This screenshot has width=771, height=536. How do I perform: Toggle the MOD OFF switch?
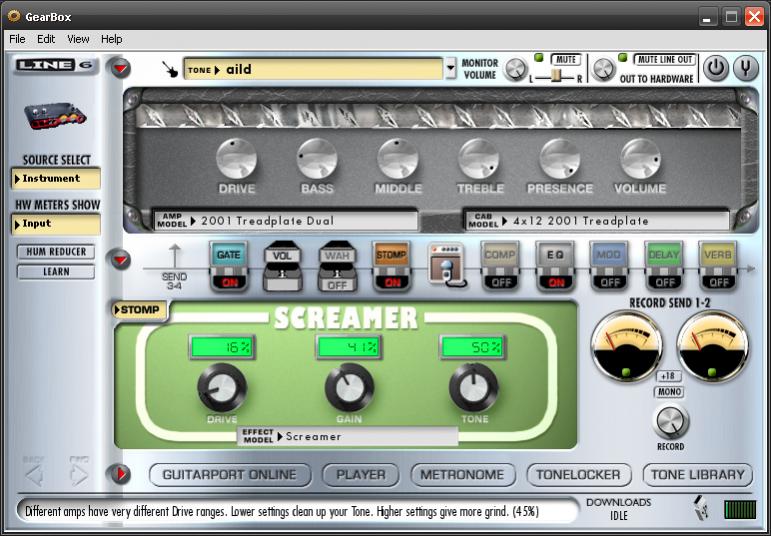(x=610, y=282)
